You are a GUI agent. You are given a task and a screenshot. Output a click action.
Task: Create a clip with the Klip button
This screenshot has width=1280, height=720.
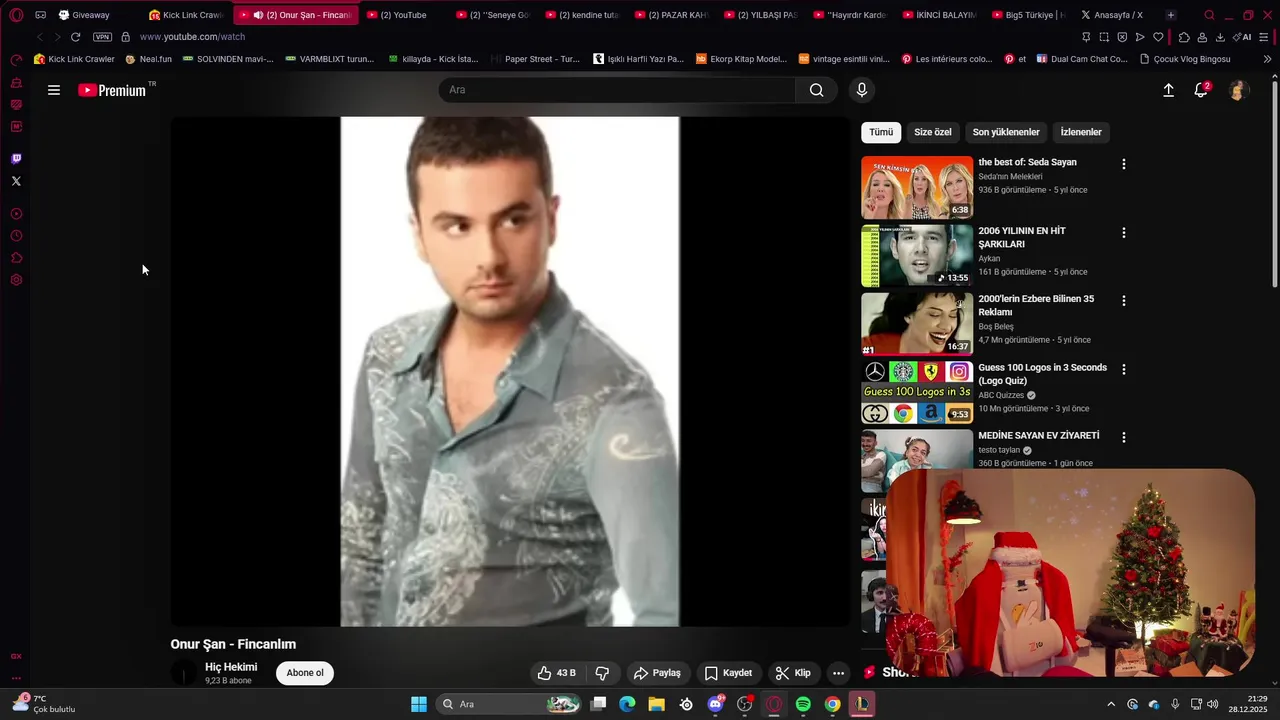(793, 673)
